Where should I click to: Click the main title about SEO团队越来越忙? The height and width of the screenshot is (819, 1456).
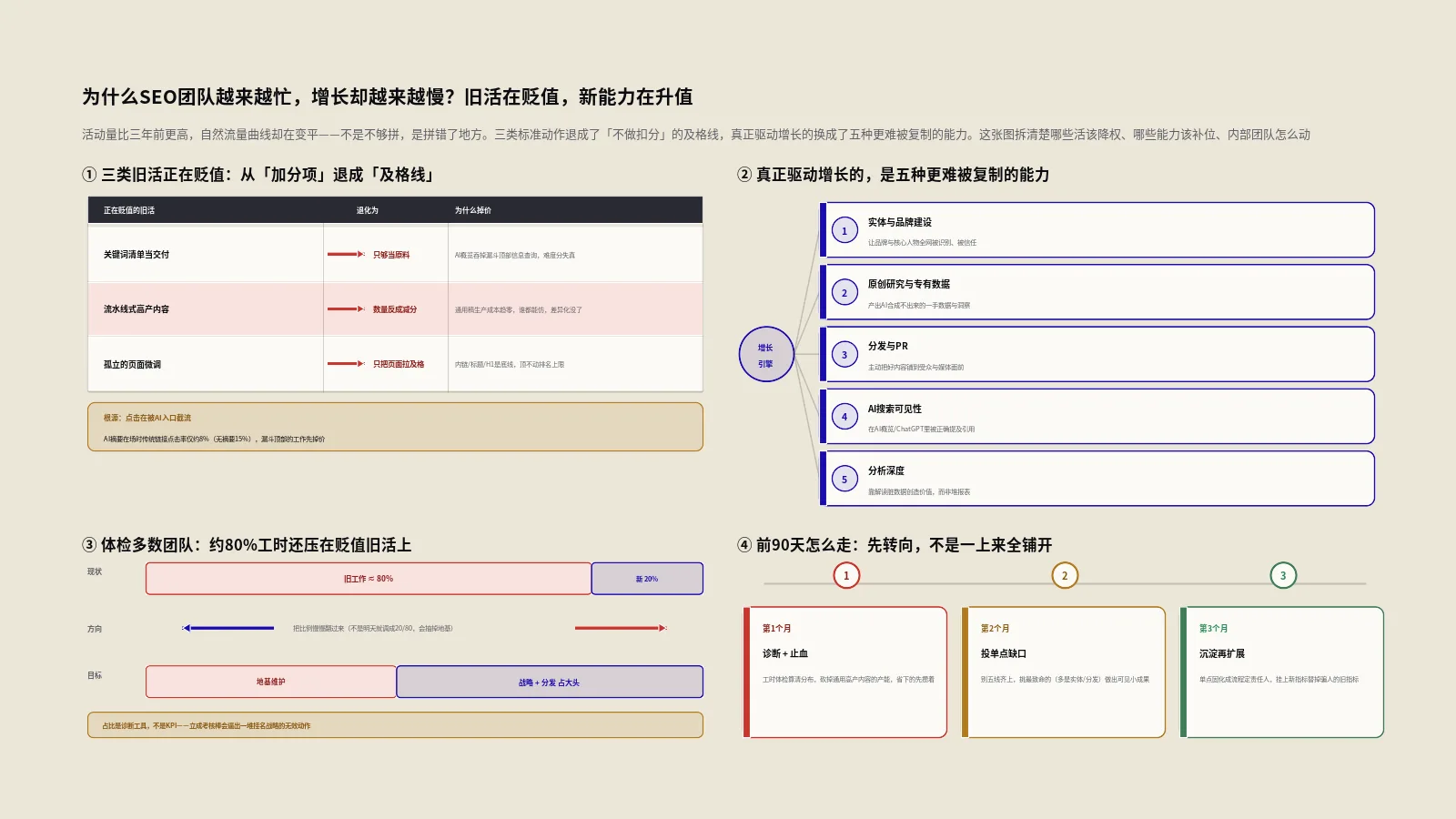388,97
